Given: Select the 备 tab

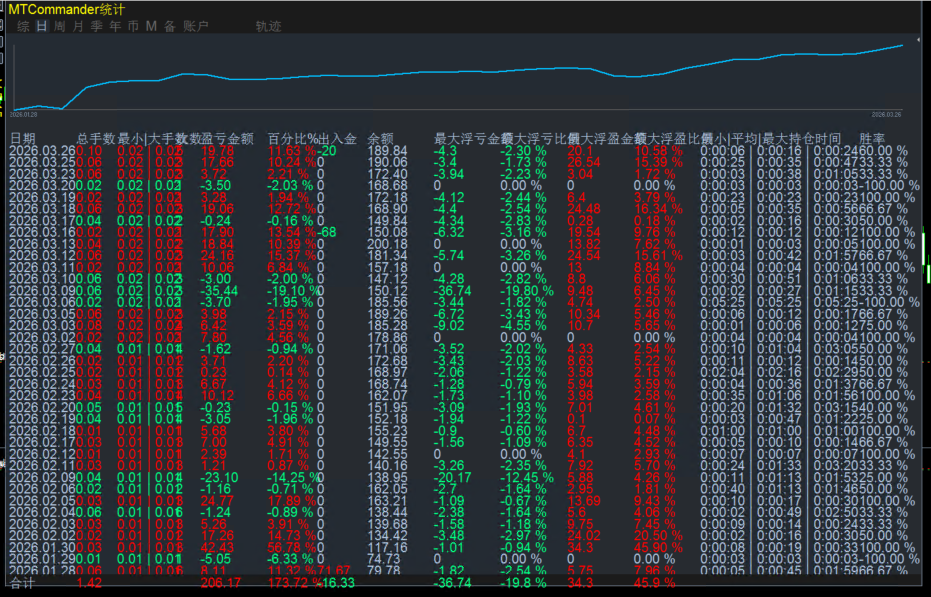Looking at the screenshot, I should point(170,26).
